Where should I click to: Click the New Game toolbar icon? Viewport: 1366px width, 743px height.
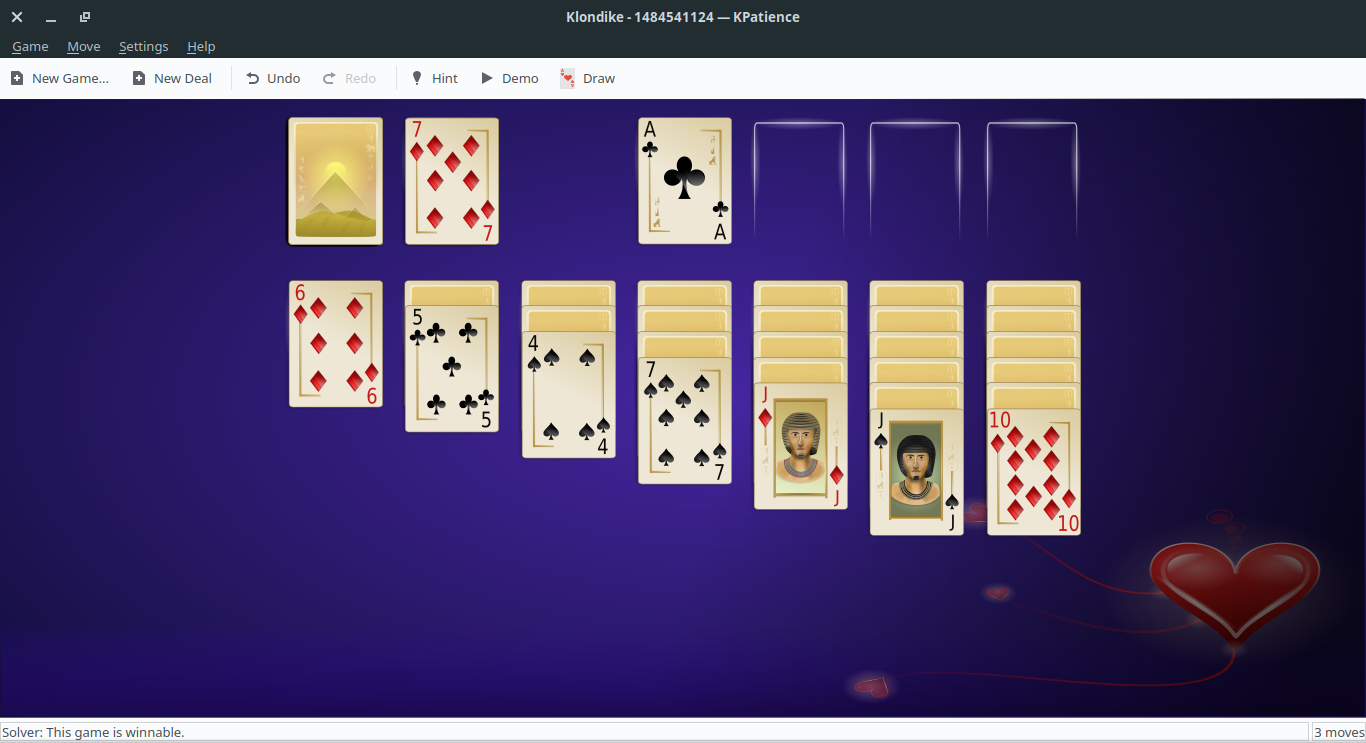pos(17,78)
